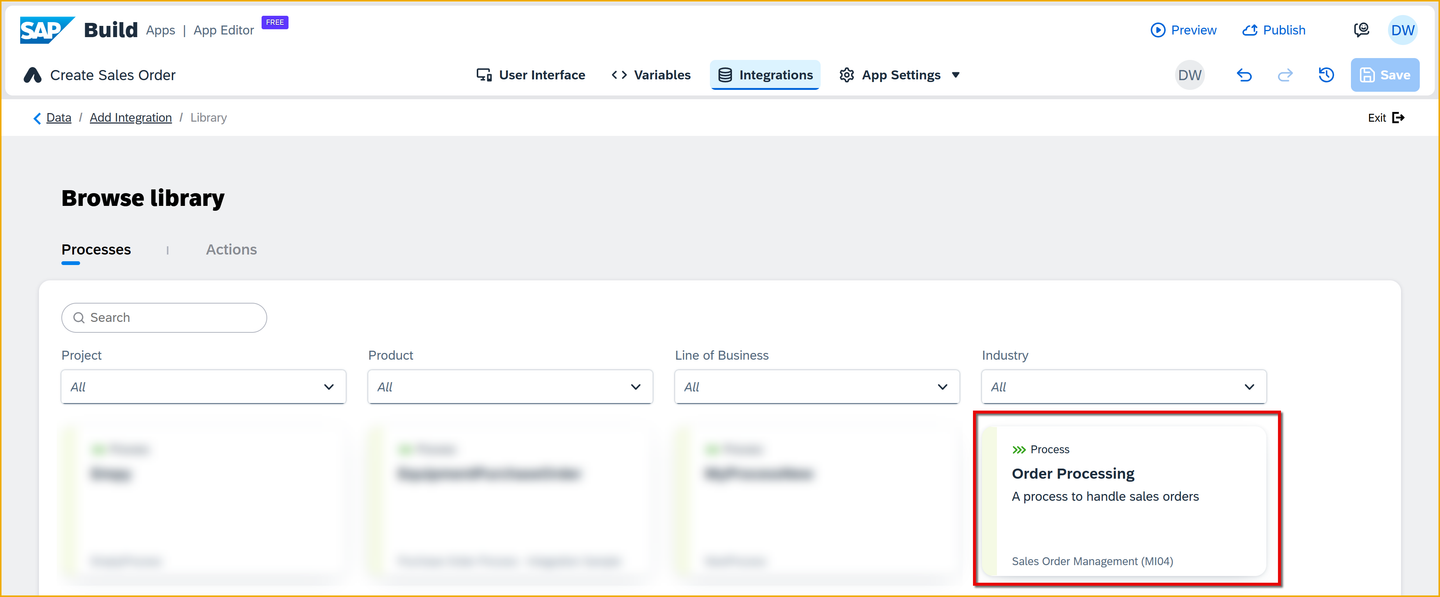Image resolution: width=1440 pixels, height=597 pixels.
Task: Expand the Line of Business dropdown
Action: [x=818, y=387]
